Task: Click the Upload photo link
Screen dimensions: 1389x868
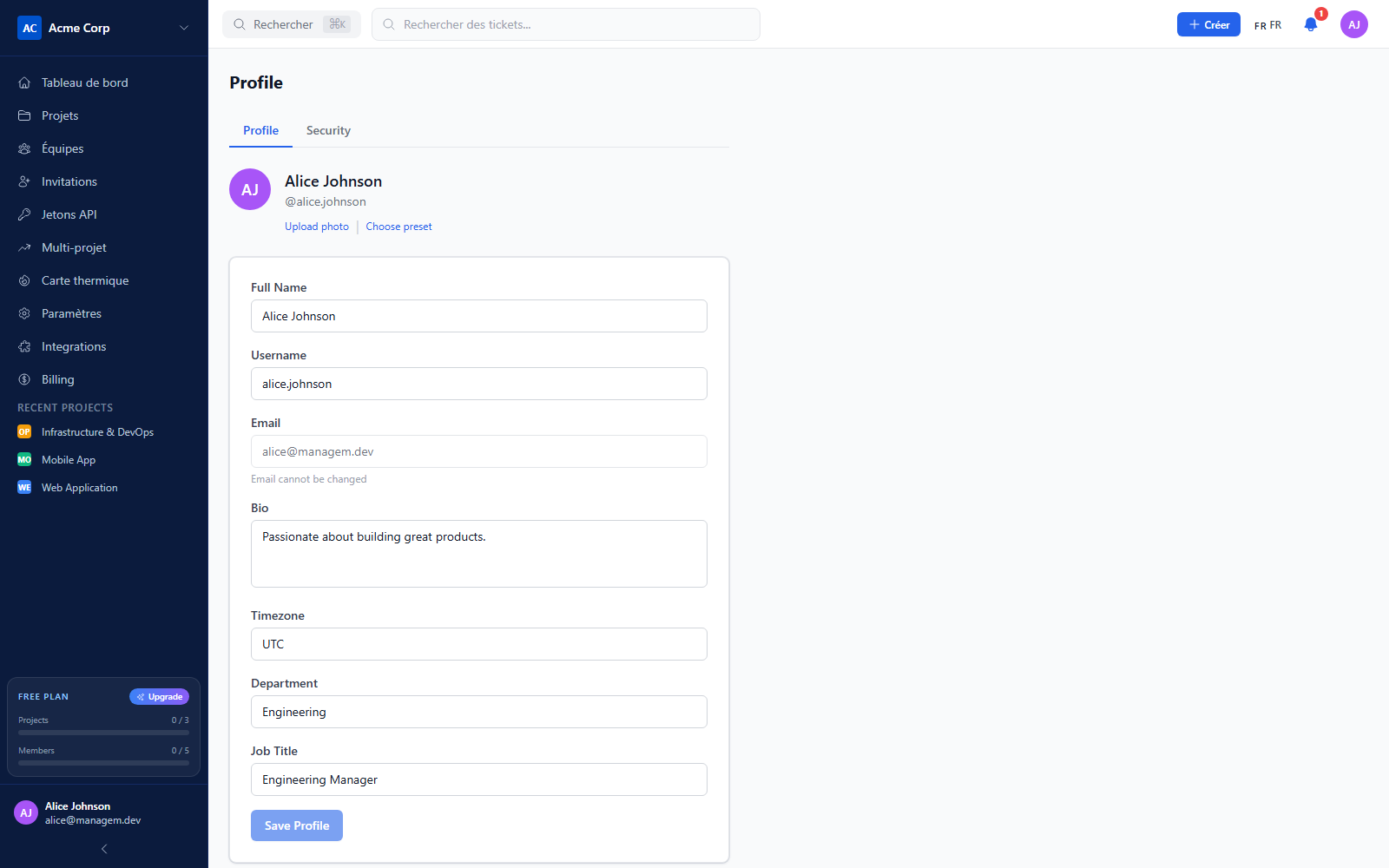Action: click(x=317, y=227)
